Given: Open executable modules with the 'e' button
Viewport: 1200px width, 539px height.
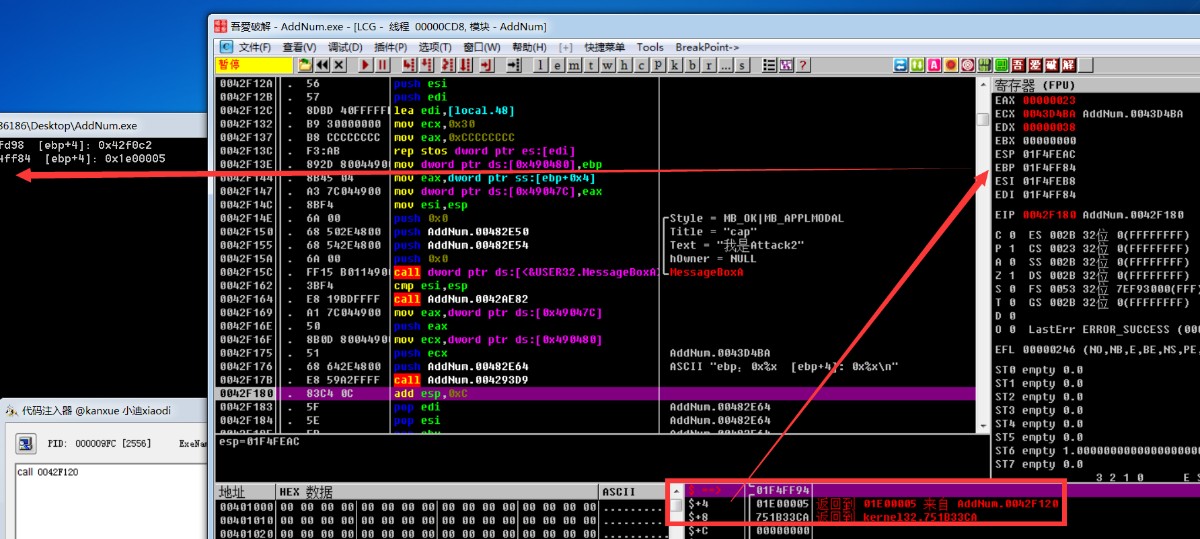Looking at the screenshot, I should [x=557, y=65].
